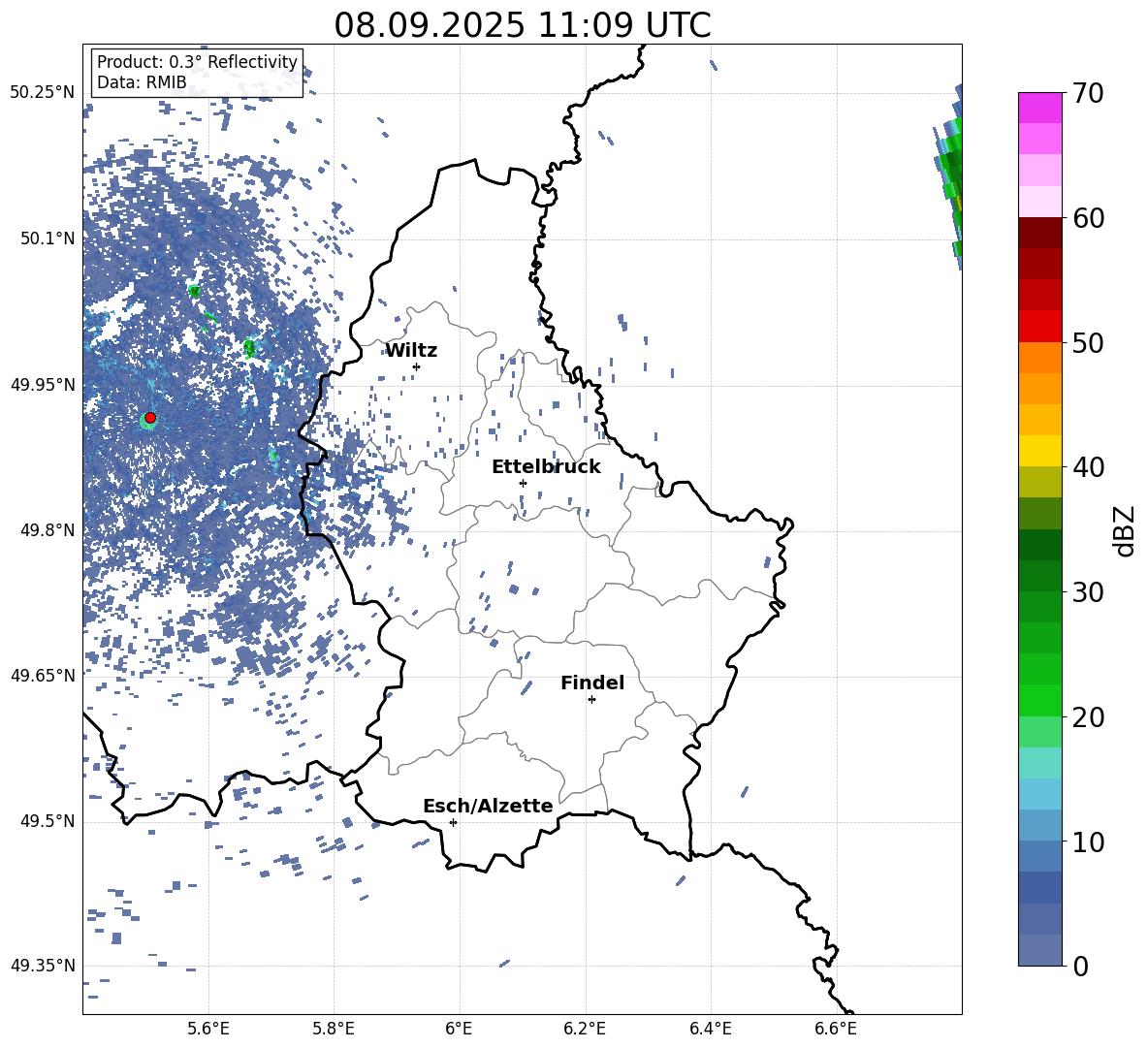The height and width of the screenshot is (1048, 1148).
Task: Click the 70 tick on the colorbar
Action: [1088, 93]
